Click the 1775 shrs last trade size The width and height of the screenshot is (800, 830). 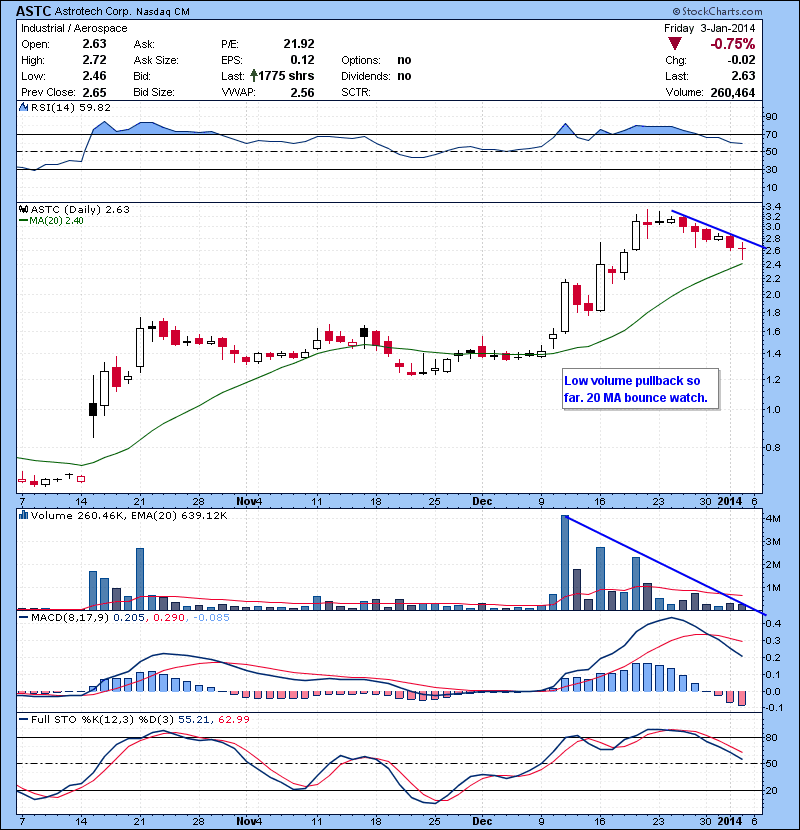click(x=286, y=76)
